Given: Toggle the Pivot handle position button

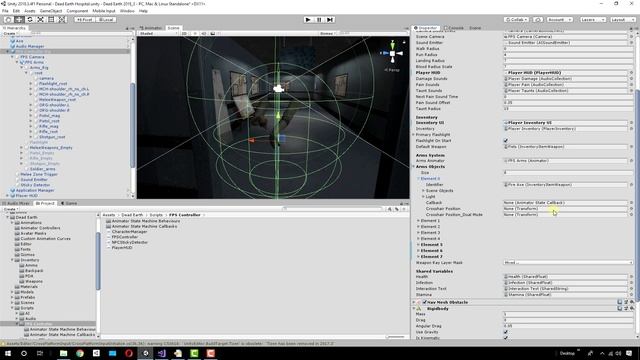Looking at the screenshot, I should pos(84,20).
